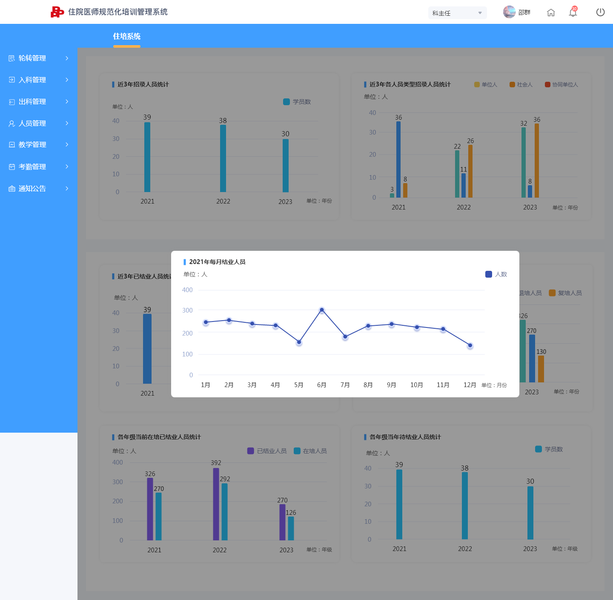Open the 教学管理 menu item
This screenshot has width=613, height=600.
[39, 145]
